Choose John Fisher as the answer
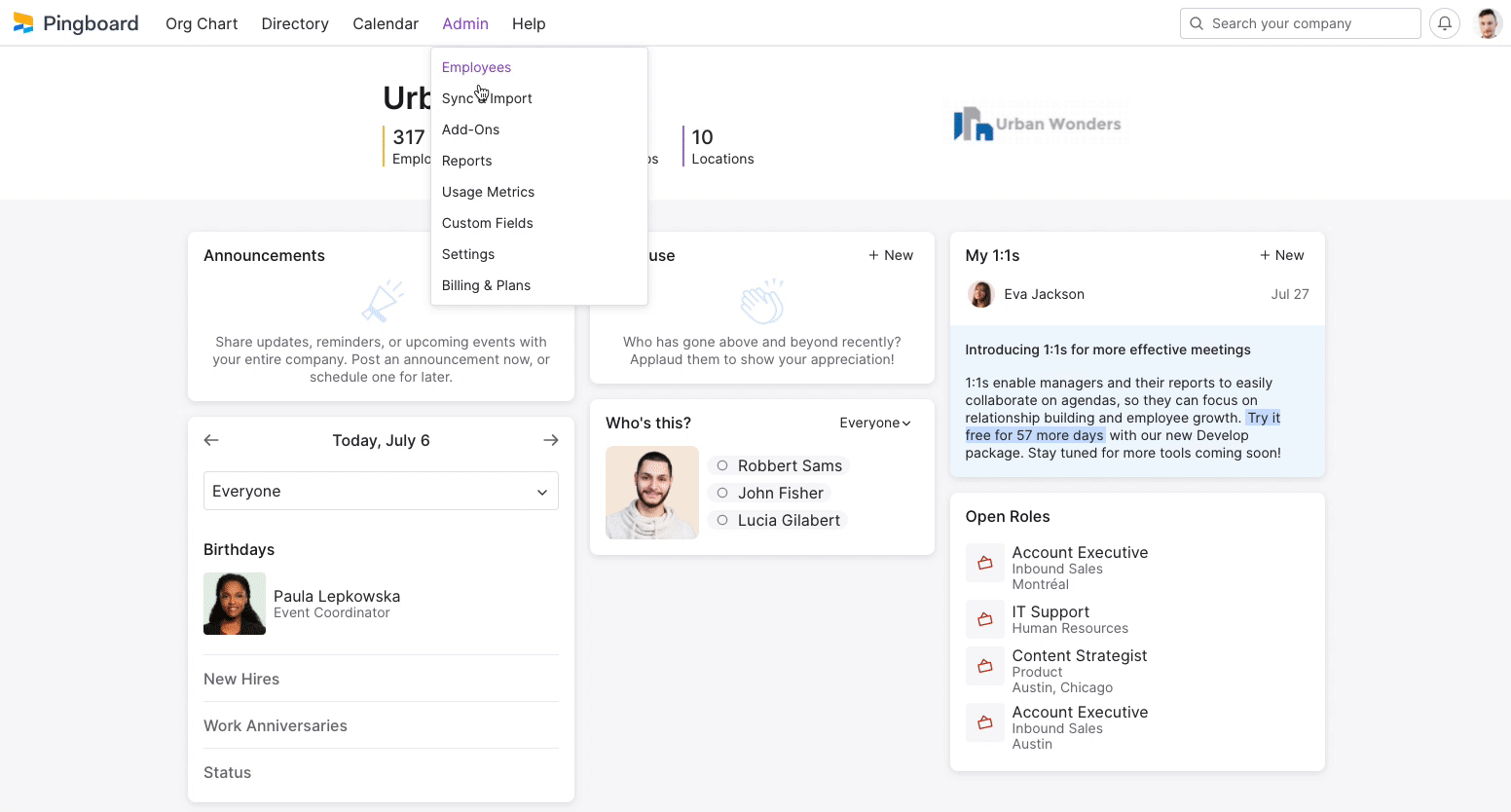This screenshot has height=812, width=1511. click(x=722, y=493)
